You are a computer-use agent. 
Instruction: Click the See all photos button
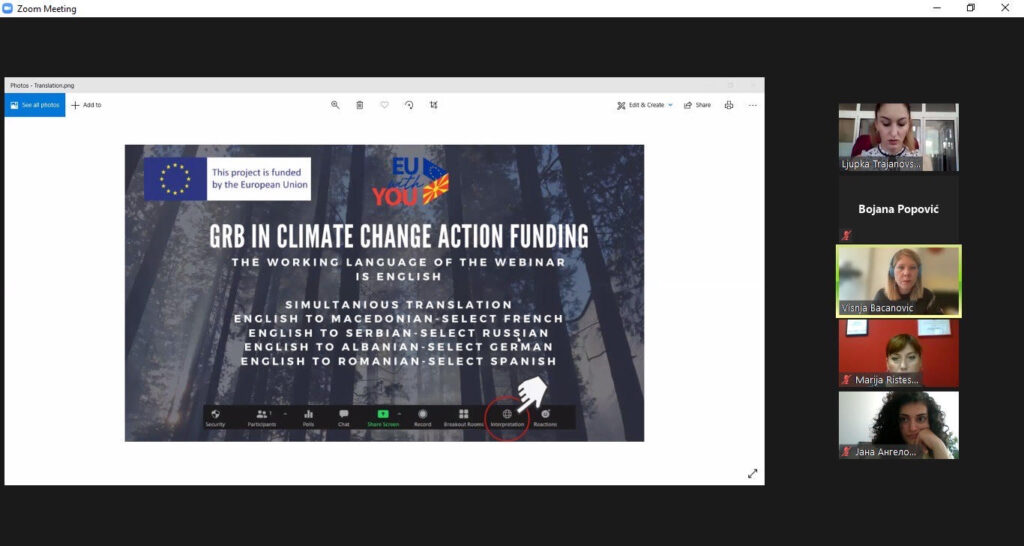coord(35,105)
